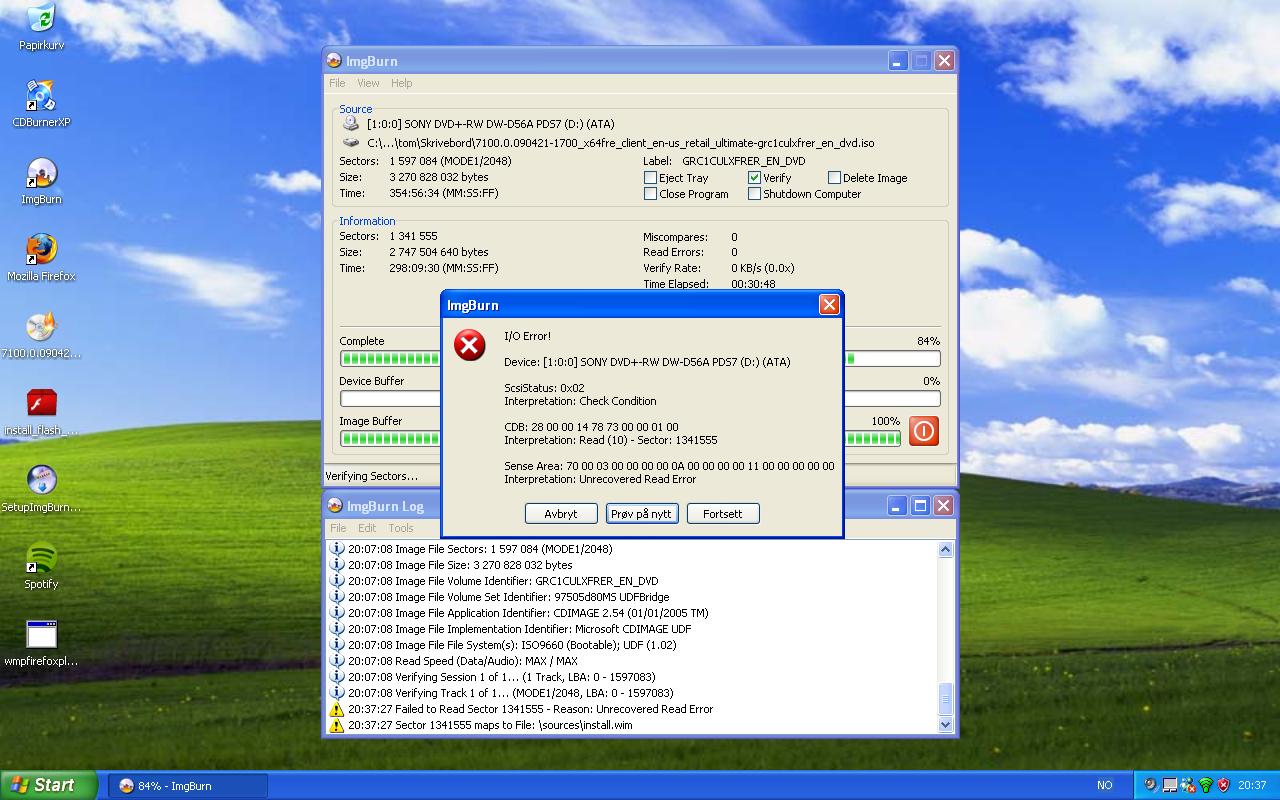Click the log scrollbar up arrow
Image resolution: width=1280 pixels, height=800 pixels.
point(945,549)
